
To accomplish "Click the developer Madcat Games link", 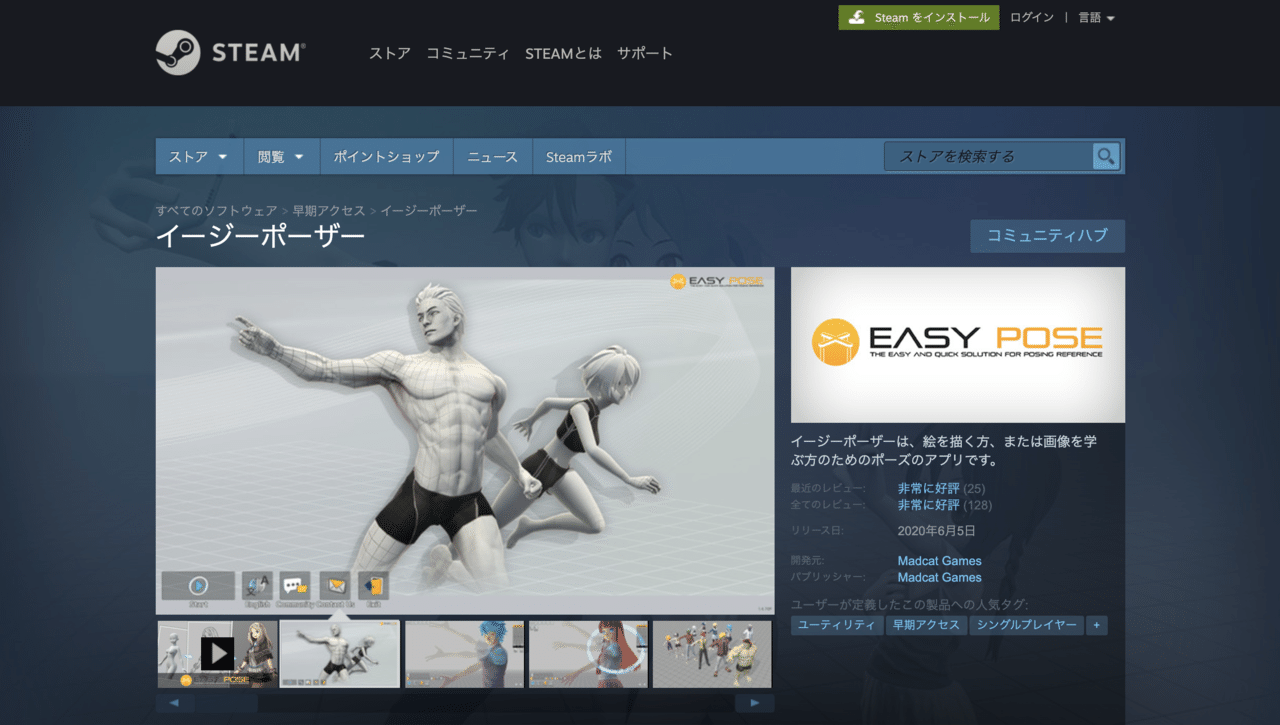I will coord(939,561).
